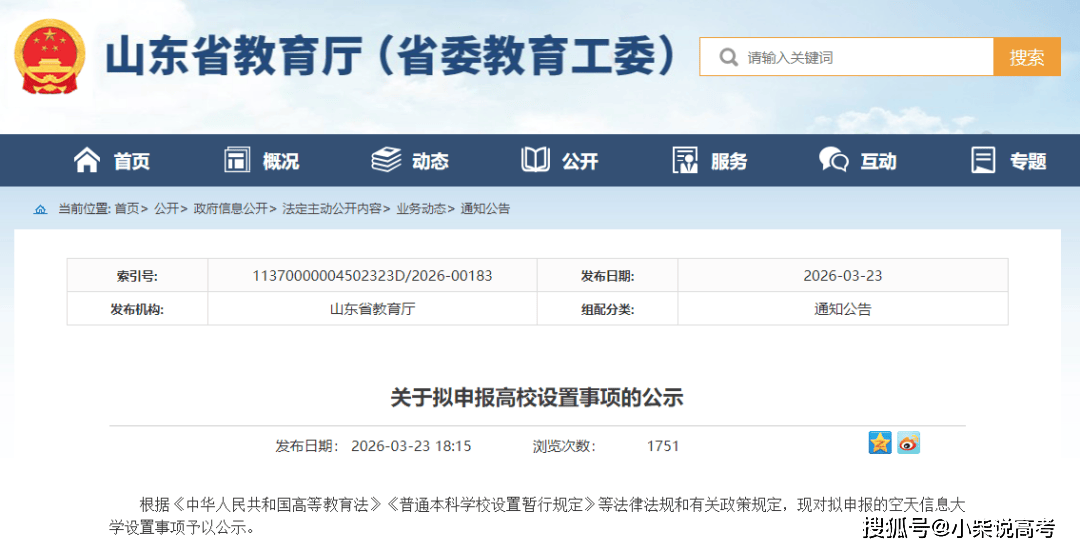Click the 公开 breadcrumb link
This screenshot has height=551, width=1080.
(166, 209)
